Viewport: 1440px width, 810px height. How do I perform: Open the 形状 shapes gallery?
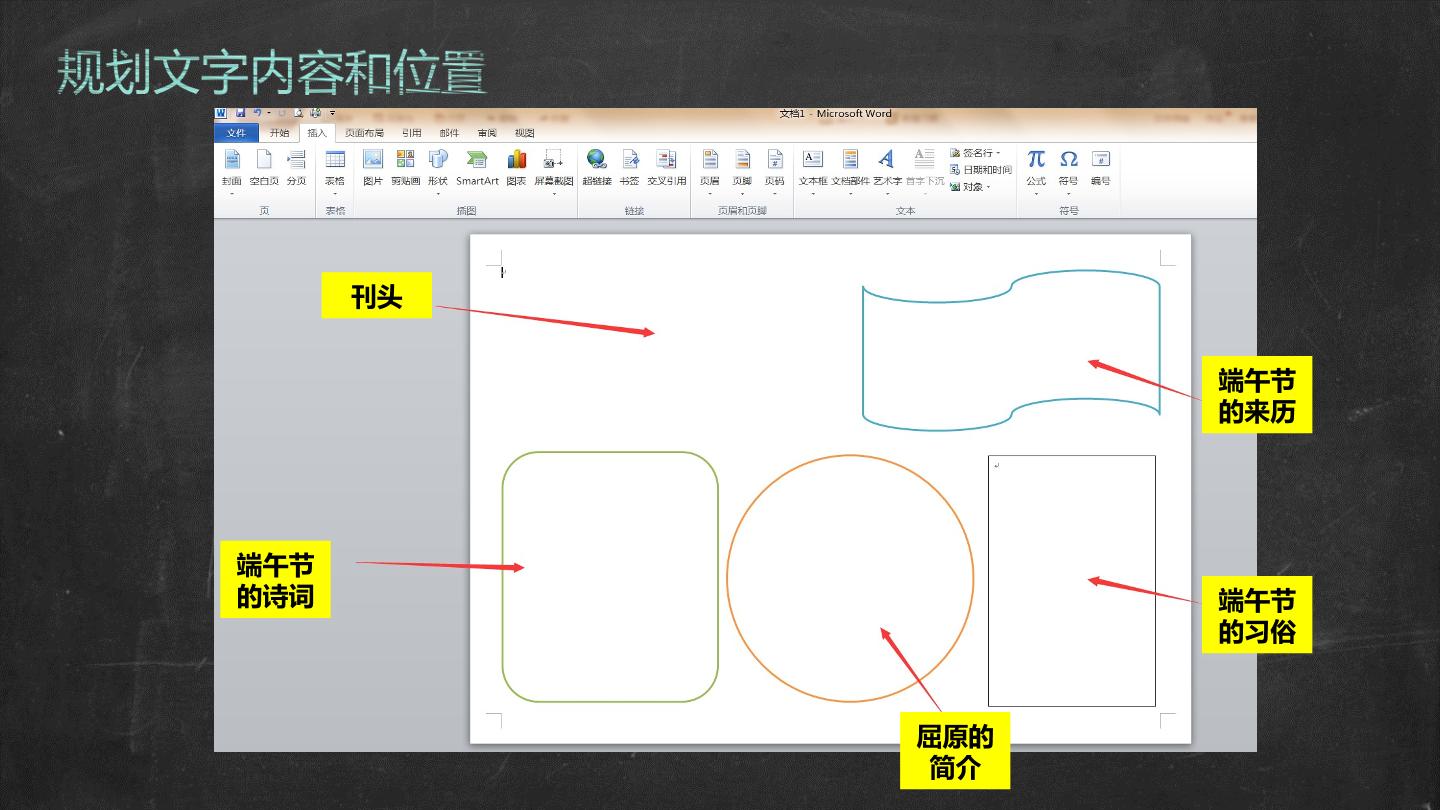(438, 170)
